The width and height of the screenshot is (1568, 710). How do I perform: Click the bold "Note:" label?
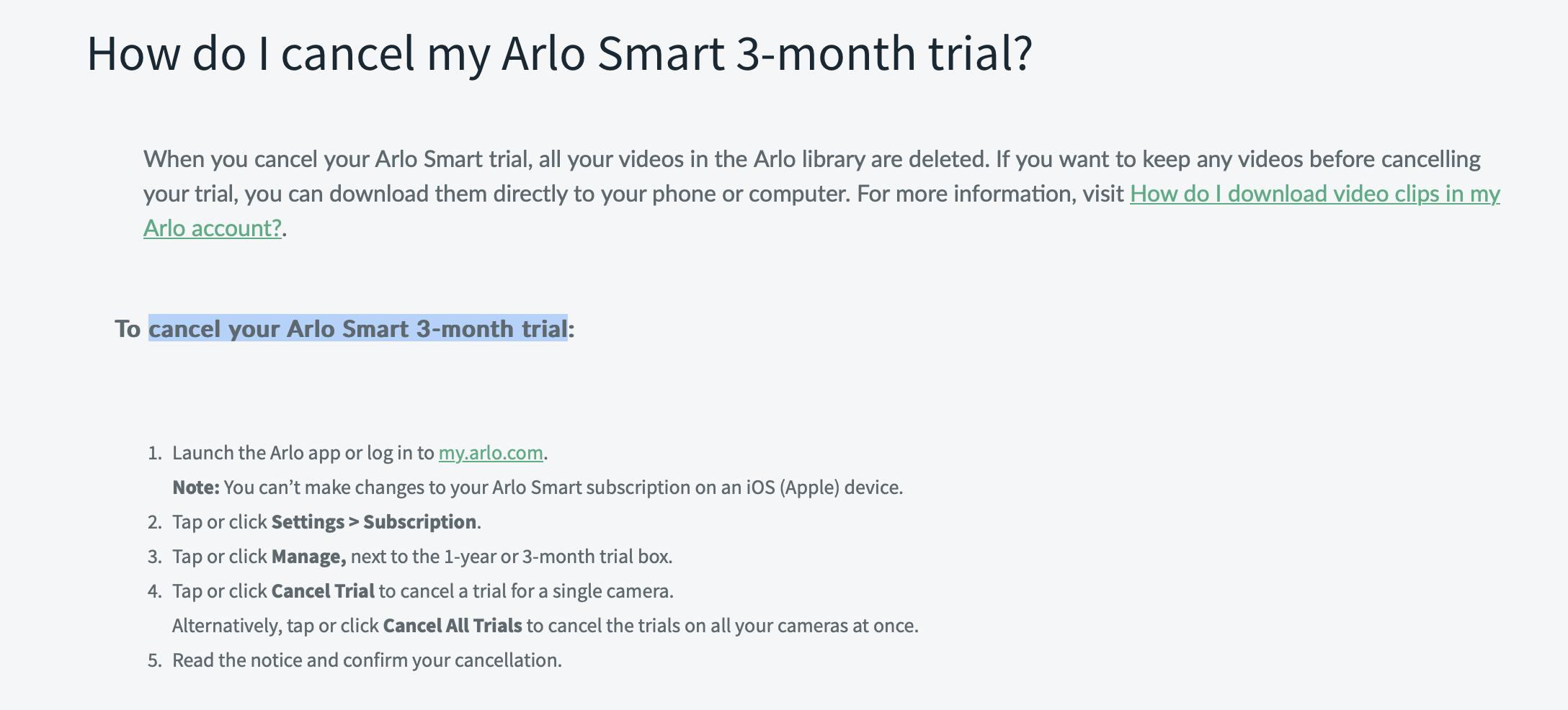point(195,487)
